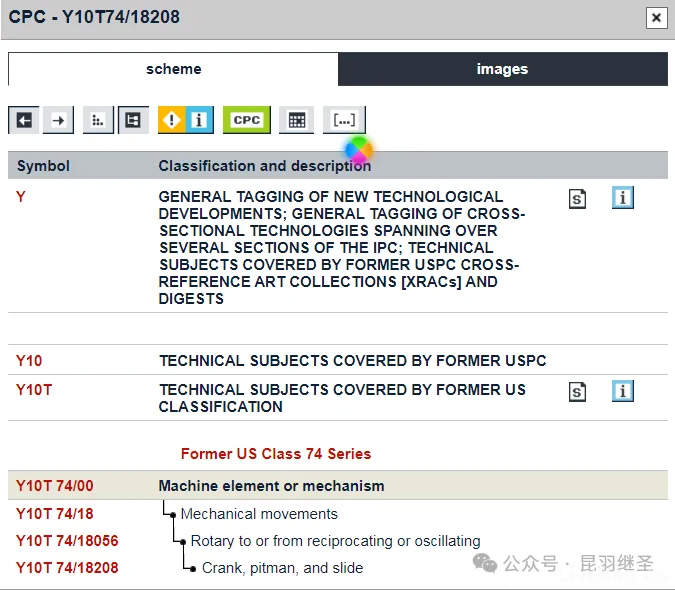Open the table grid icon
This screenshot has width=675, height=590.
coord(296,120)
